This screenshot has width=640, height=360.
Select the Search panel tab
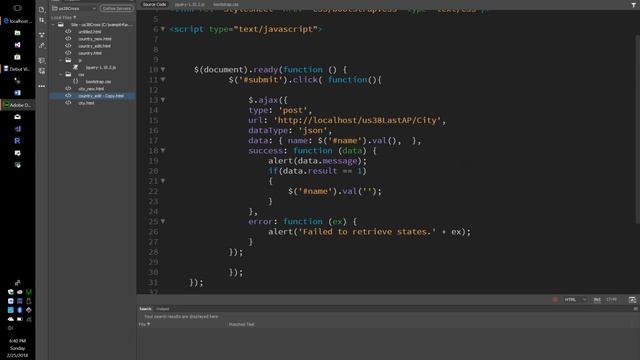145,309
